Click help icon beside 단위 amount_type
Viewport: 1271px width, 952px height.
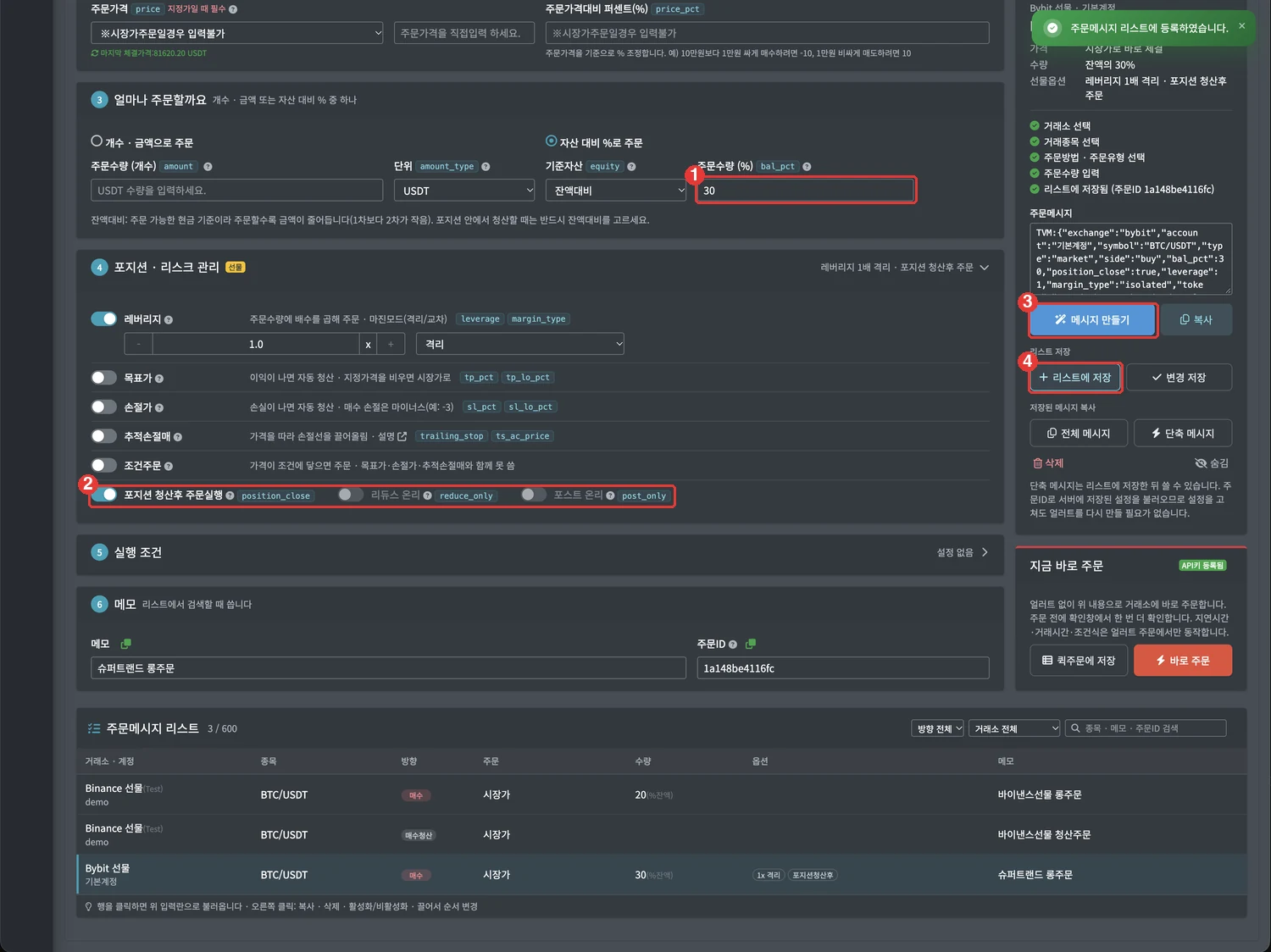click(x=486, y=167)
